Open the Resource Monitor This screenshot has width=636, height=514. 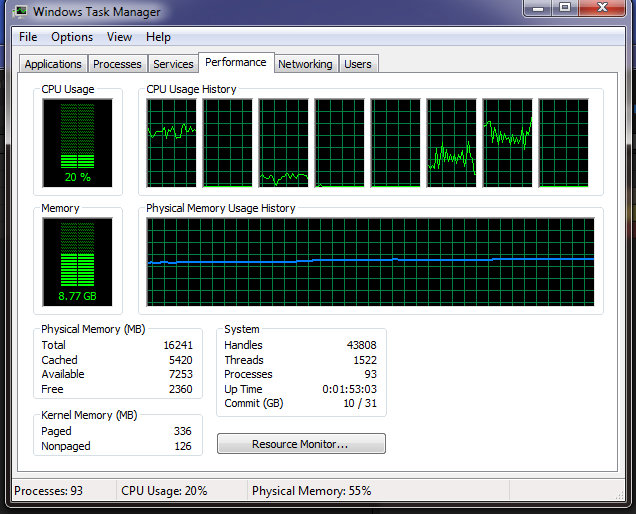(301, 444)
